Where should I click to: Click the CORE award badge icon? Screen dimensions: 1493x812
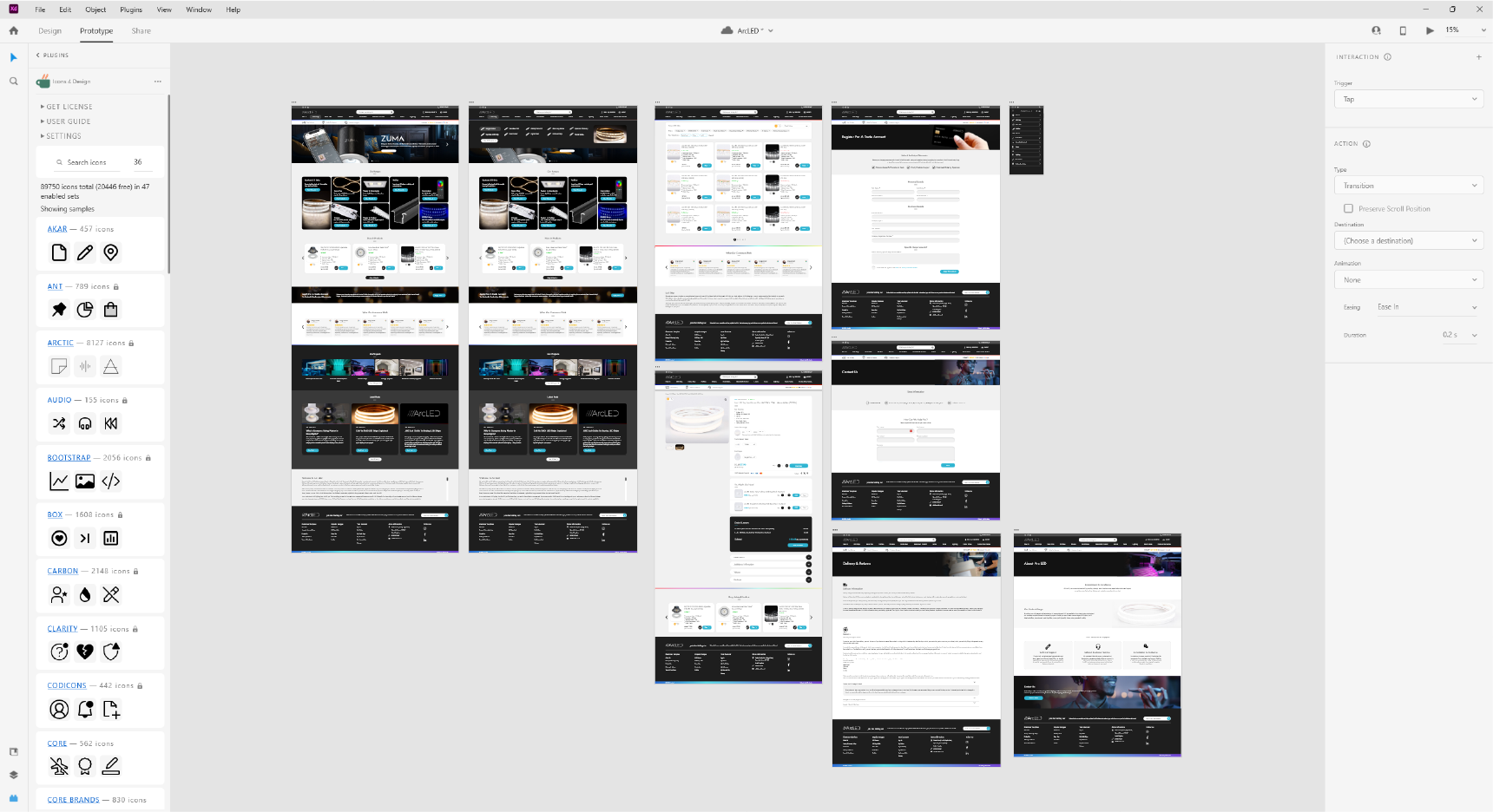click(x=85, y=766)
